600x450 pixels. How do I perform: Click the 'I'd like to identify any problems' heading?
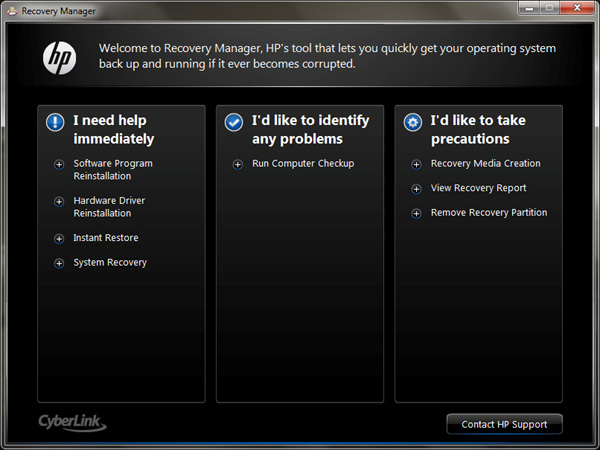[310, 130]
